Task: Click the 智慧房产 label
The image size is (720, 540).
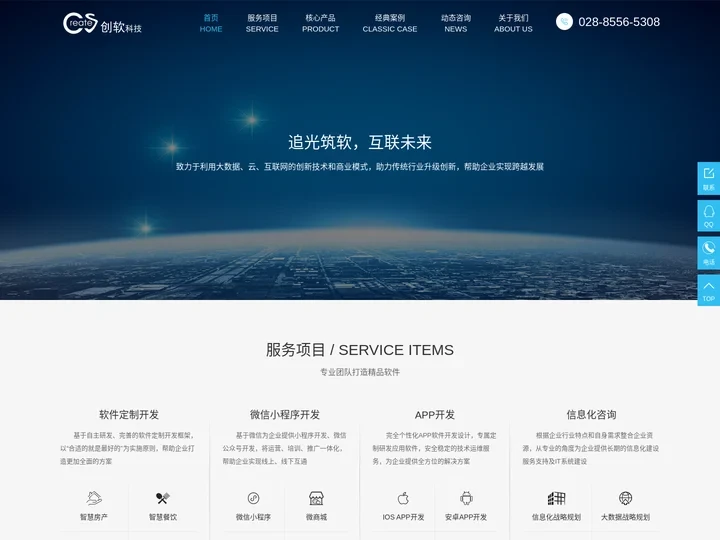Action: (x=94, y=517)
